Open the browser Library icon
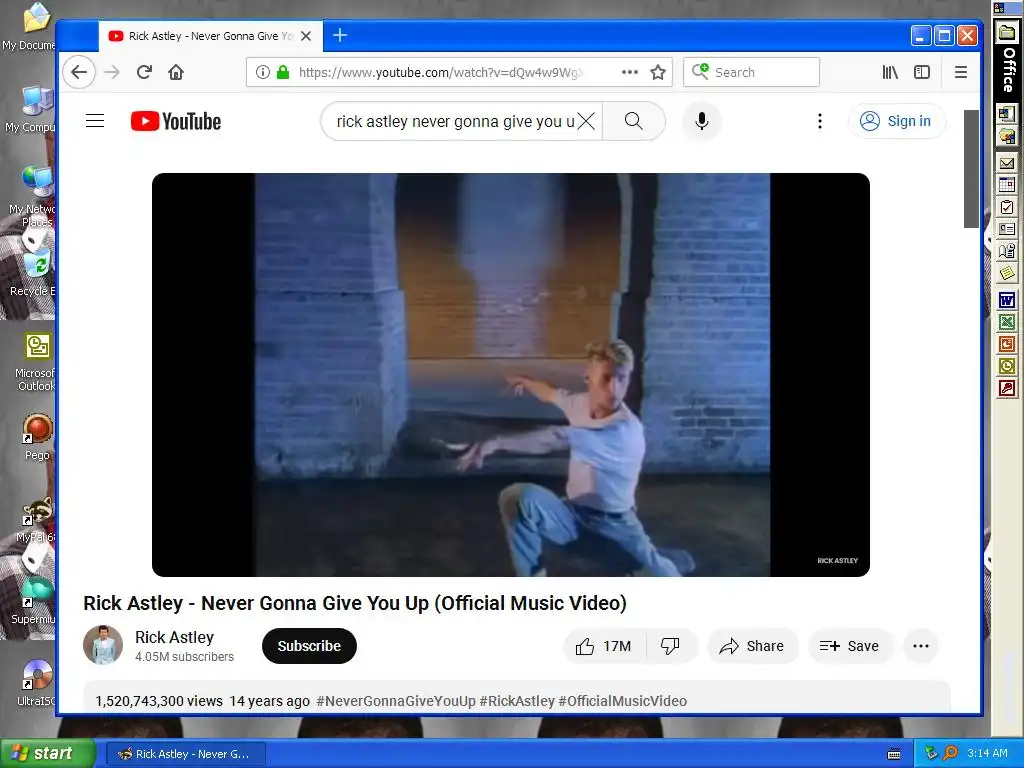Viewport: 1024px width, 768px height. [890, 72]
